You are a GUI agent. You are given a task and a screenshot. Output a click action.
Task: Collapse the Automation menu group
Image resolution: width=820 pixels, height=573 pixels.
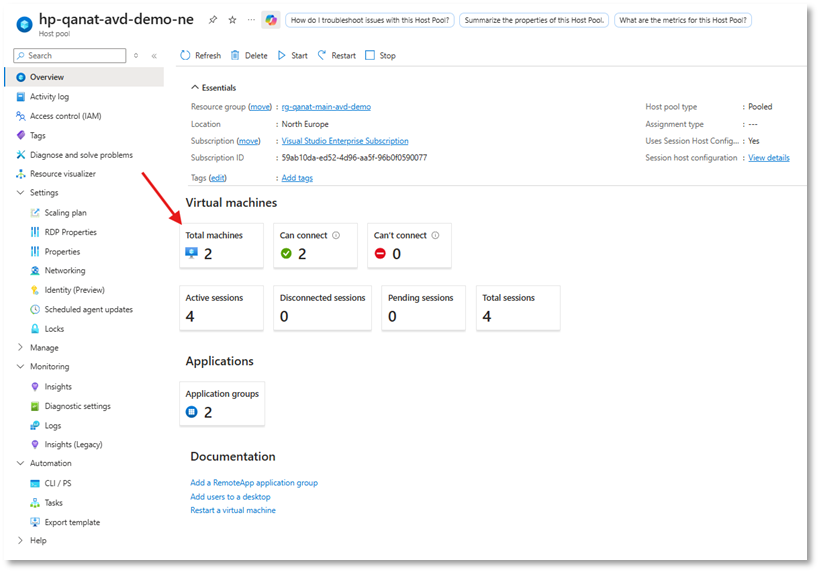click(20, 463)
